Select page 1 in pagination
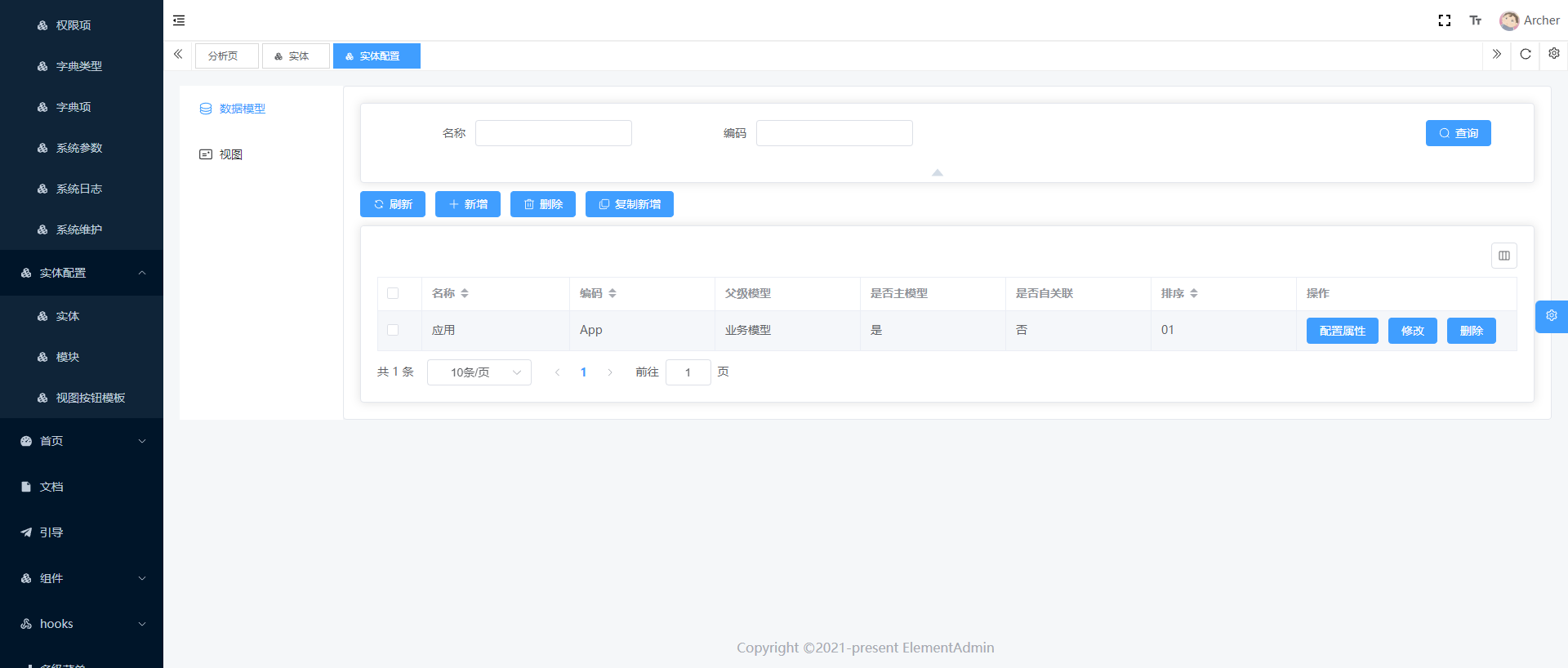The height and width of the screenshot is (668, 1568). coord(584,372)
